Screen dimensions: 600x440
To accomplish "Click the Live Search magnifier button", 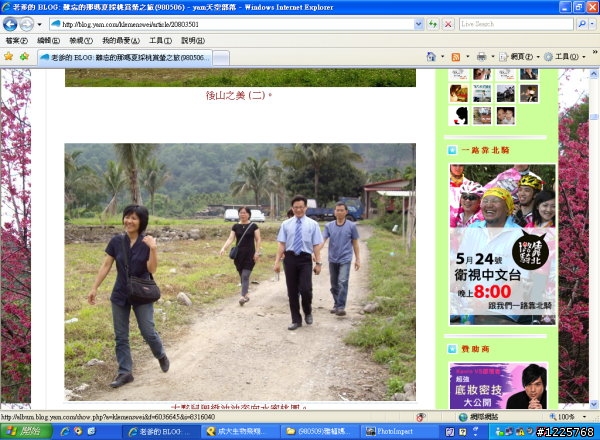I will pos(582,24).
